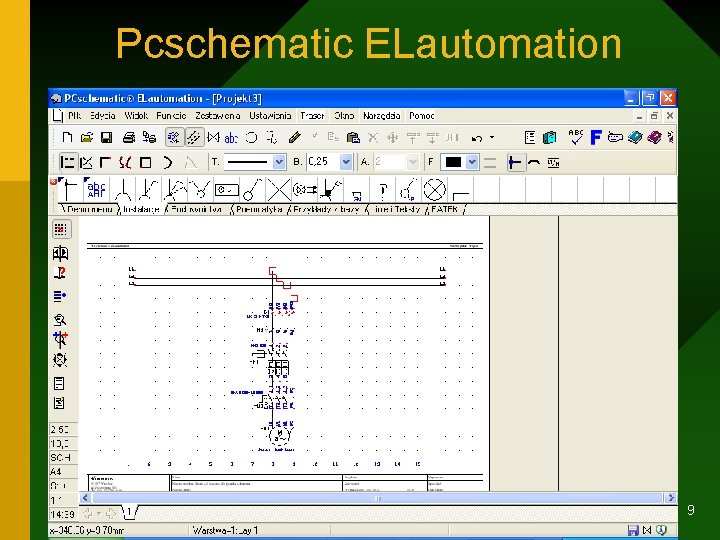Open the purple book icon in toolbar
This screenshot has width=720, height=540.
click(654, 137)
